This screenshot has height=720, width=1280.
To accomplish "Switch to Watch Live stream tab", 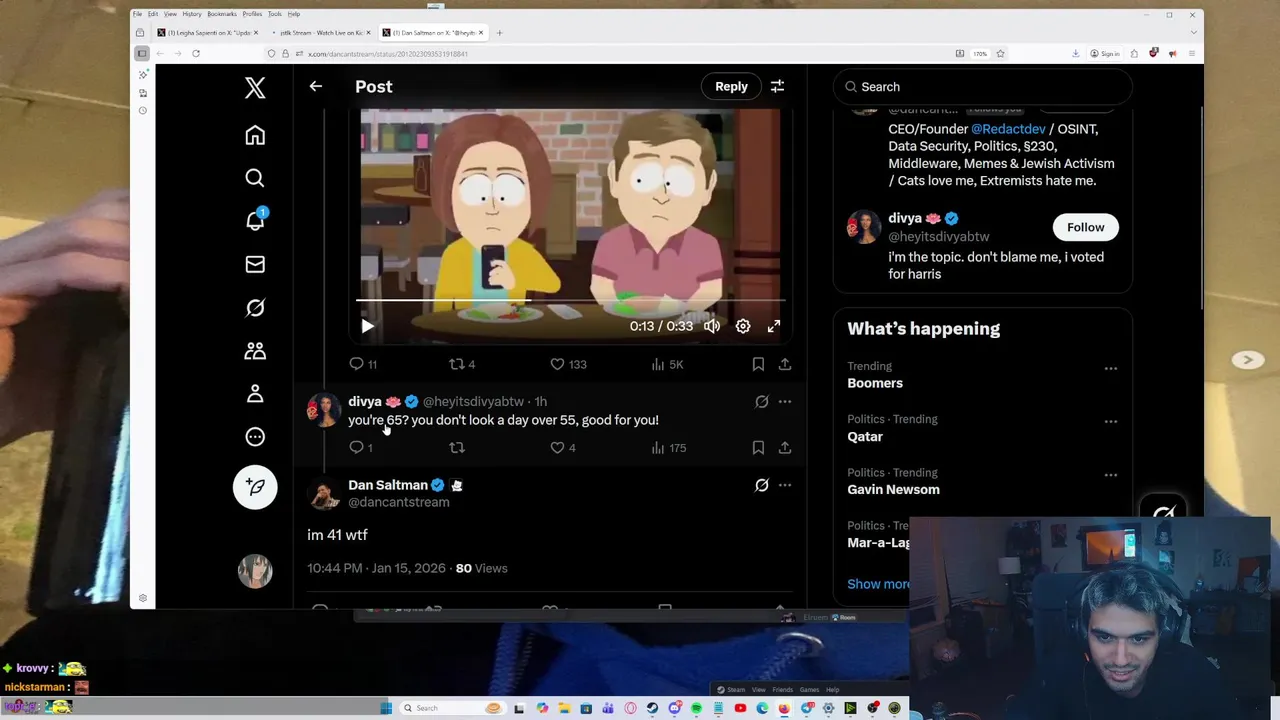I will (320, 33).
